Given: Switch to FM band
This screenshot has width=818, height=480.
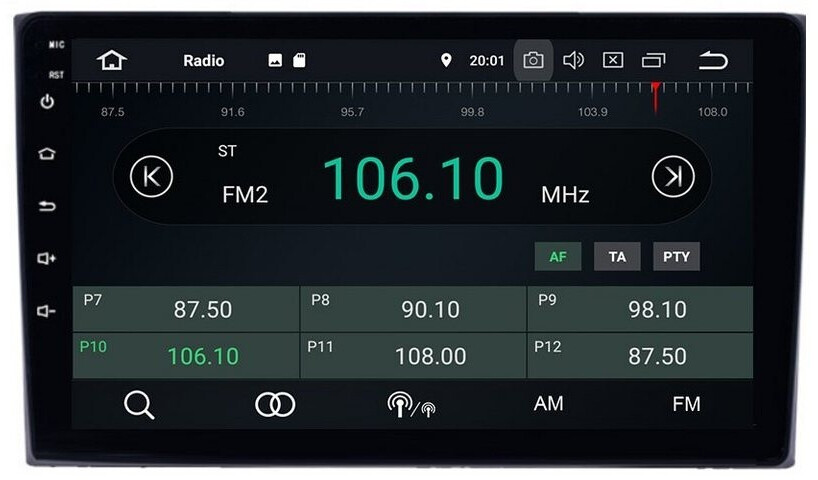Looking at the screenshot, I should 686,404.
